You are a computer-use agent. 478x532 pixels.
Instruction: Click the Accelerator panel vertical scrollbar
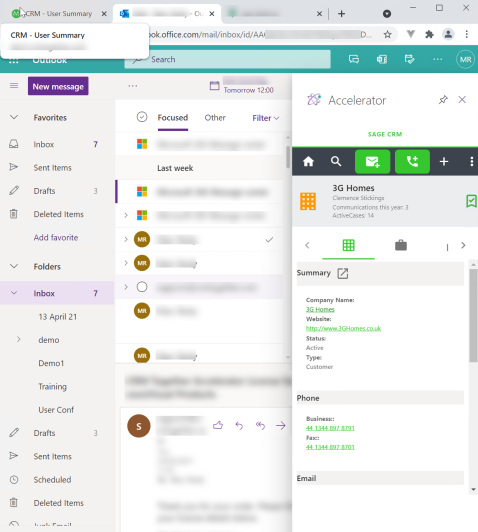[x=473, y=316]
